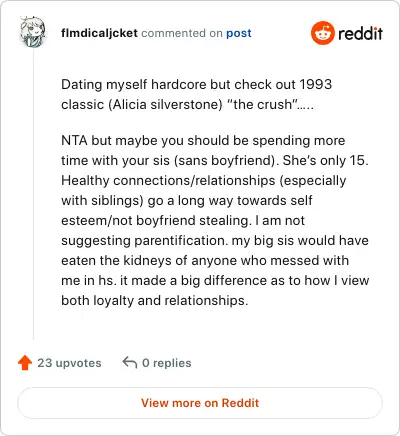
Task: Open the flmdicaljcket username profile link
Action: (99, 33)
